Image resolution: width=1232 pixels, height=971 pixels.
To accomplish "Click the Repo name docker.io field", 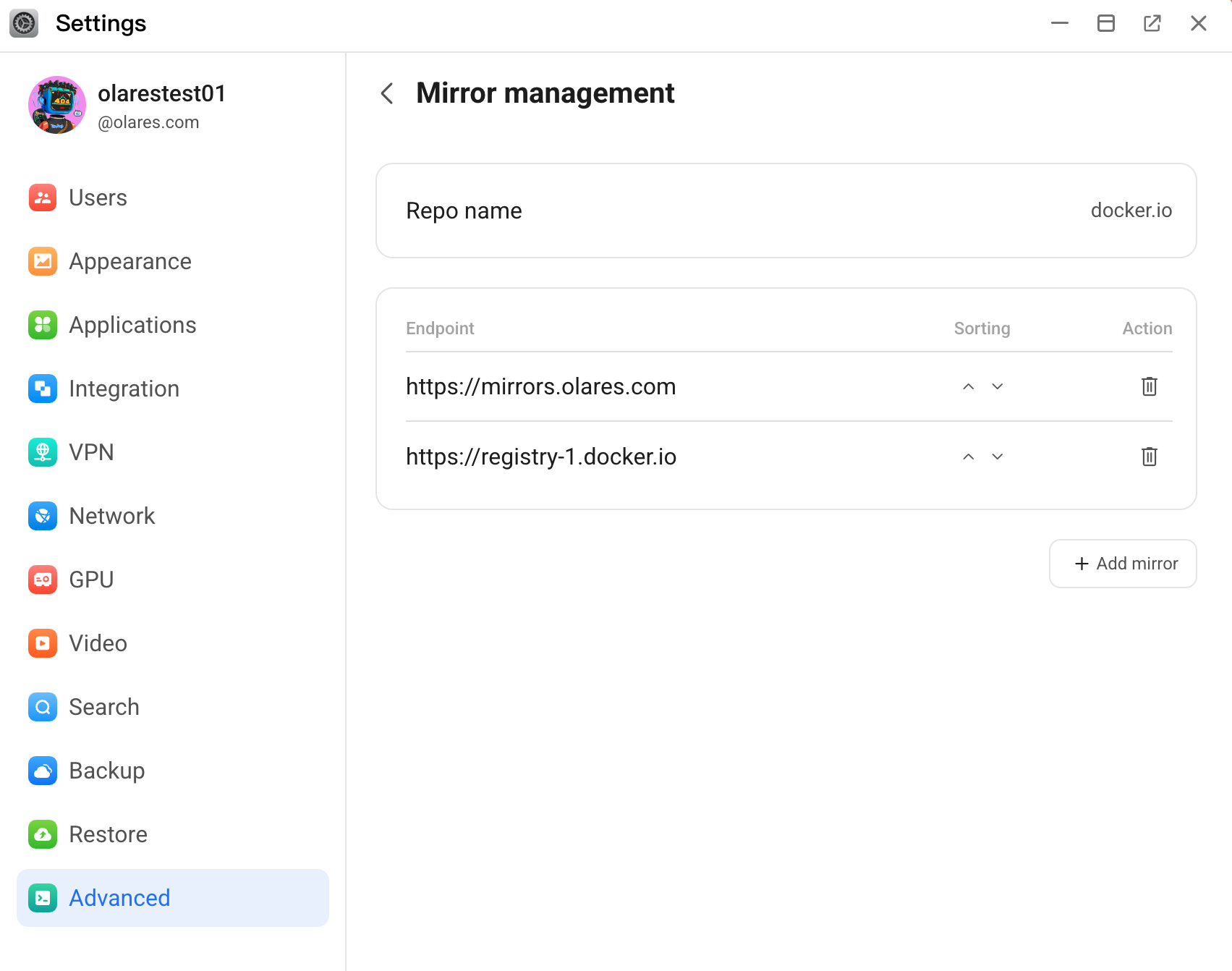I will point(786,211).
